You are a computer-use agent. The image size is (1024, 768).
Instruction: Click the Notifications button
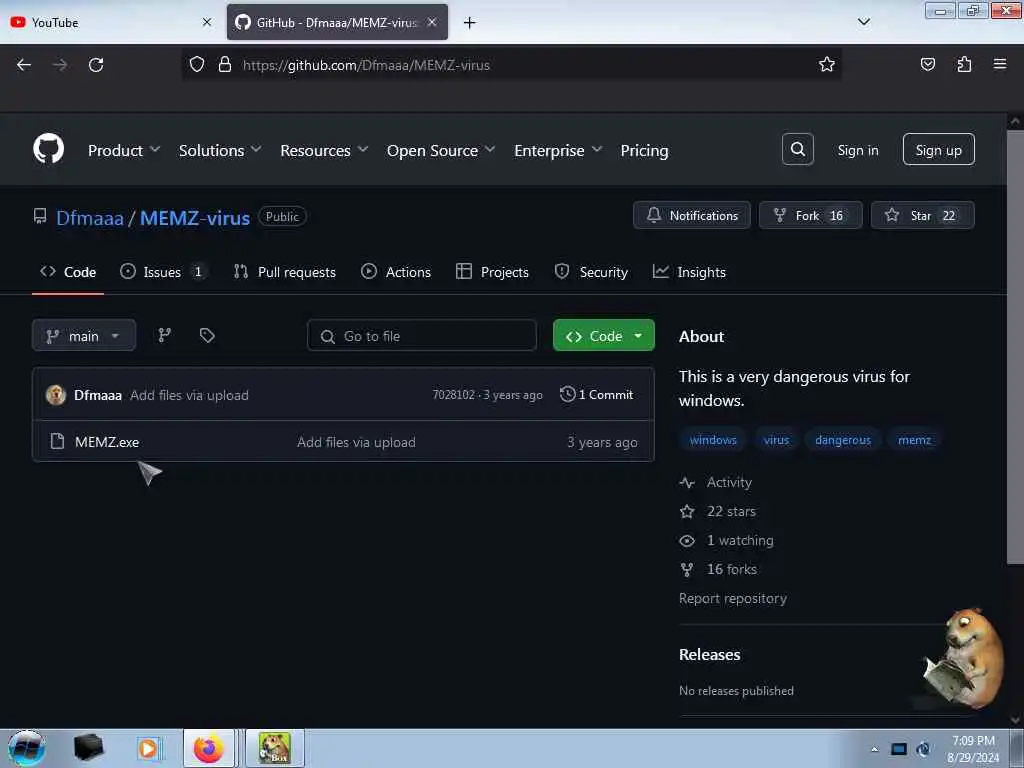692,215
